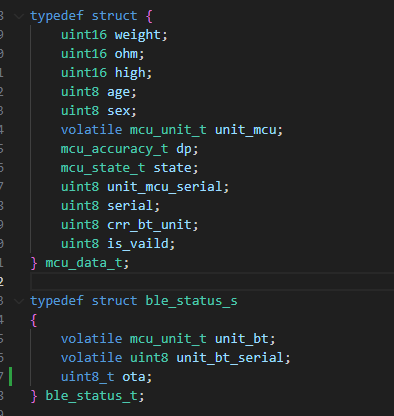Click the green modified-line gutter indicator
The width and height of the screenshot is (394, 416).
11,377
